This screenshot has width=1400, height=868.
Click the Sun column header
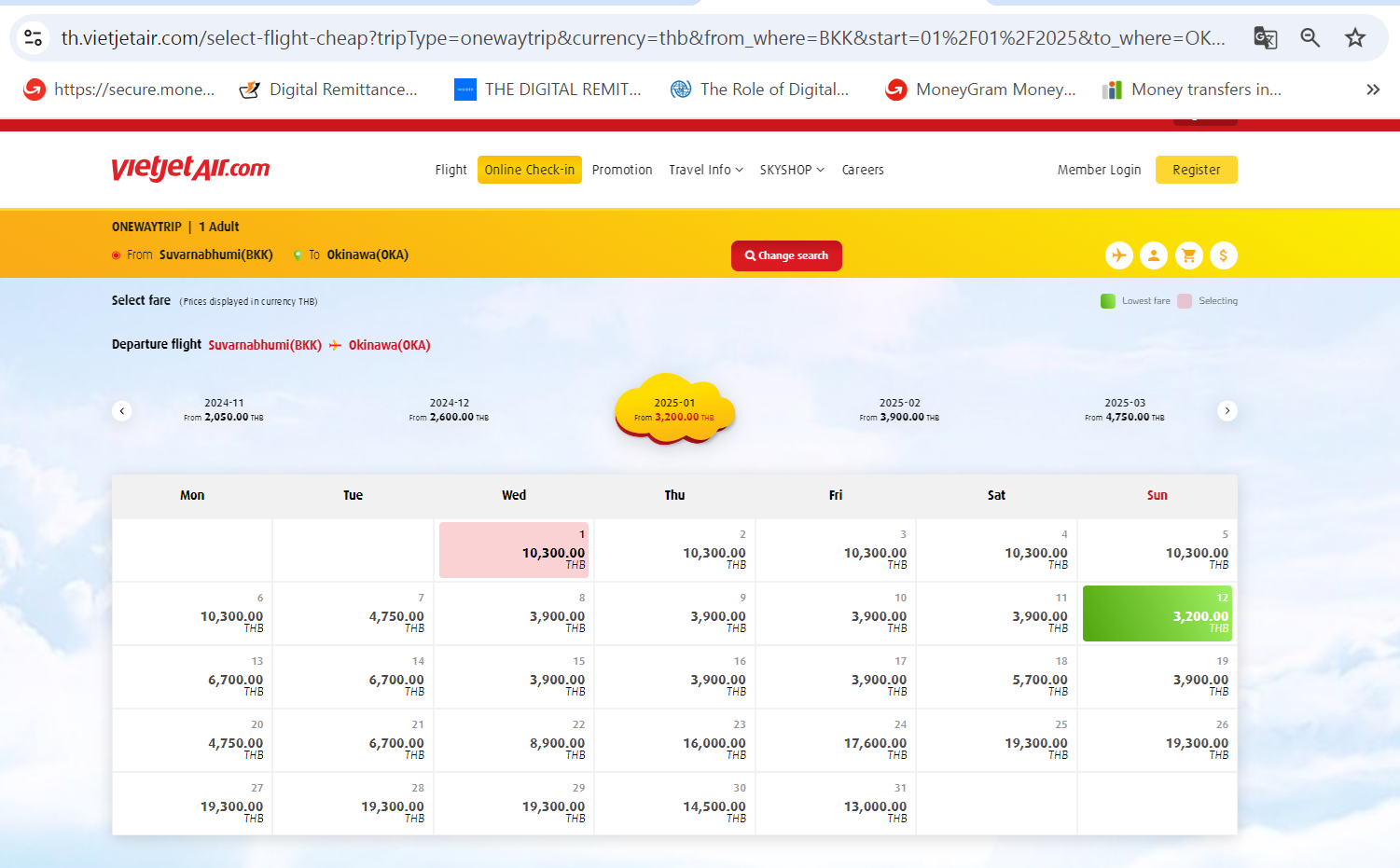[x=1157, y=495]
